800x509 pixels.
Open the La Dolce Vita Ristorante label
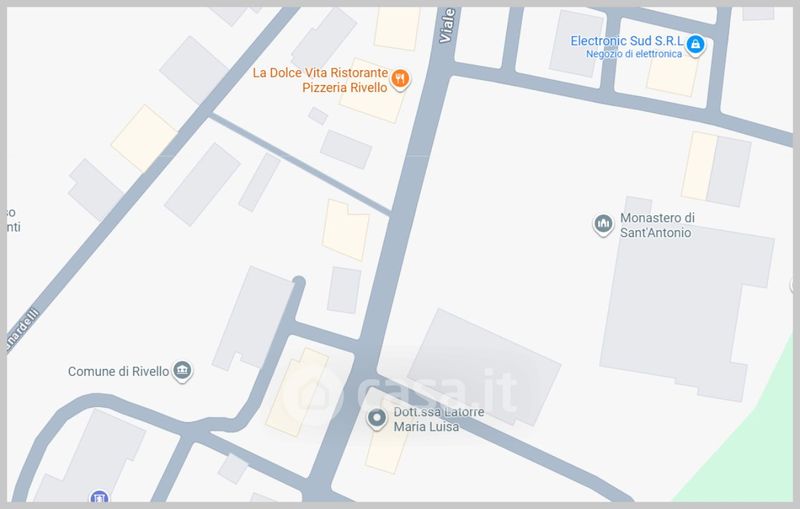pos(320,73)
